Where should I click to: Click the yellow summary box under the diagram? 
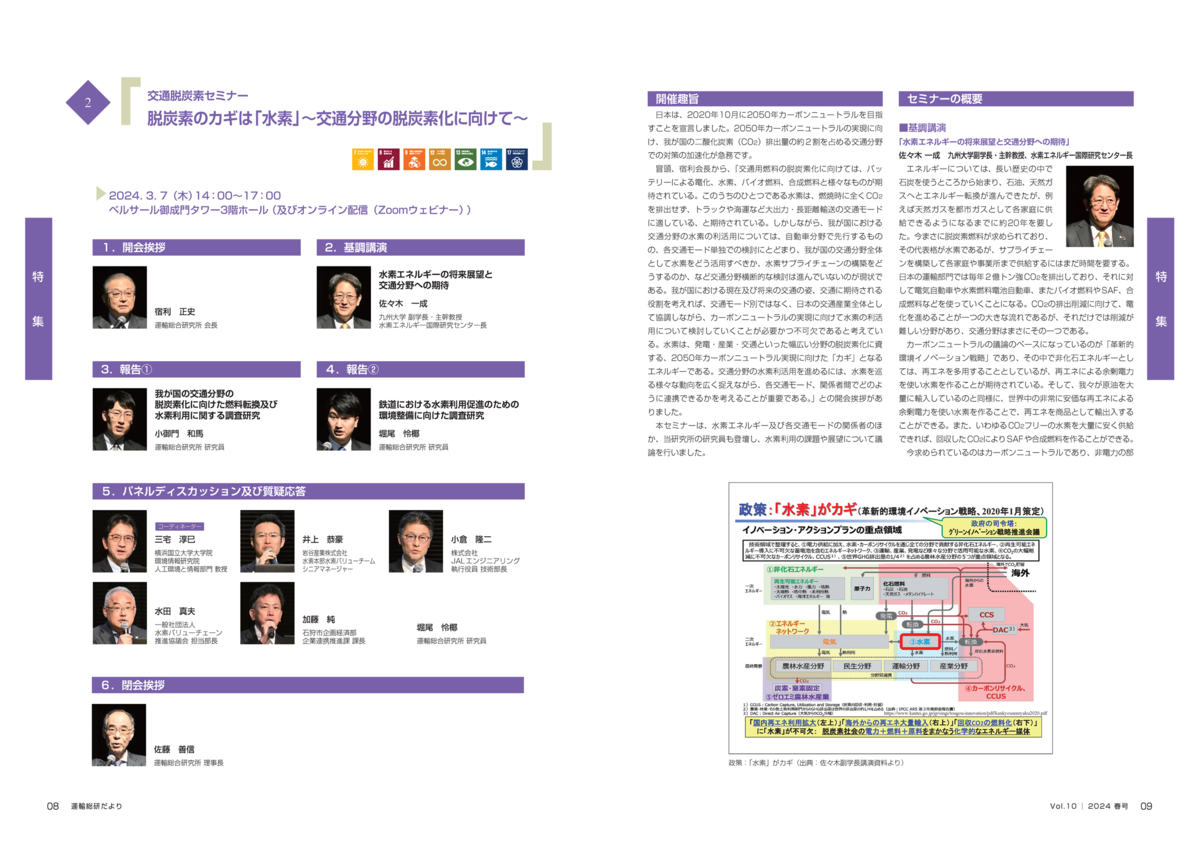(895, 726)
